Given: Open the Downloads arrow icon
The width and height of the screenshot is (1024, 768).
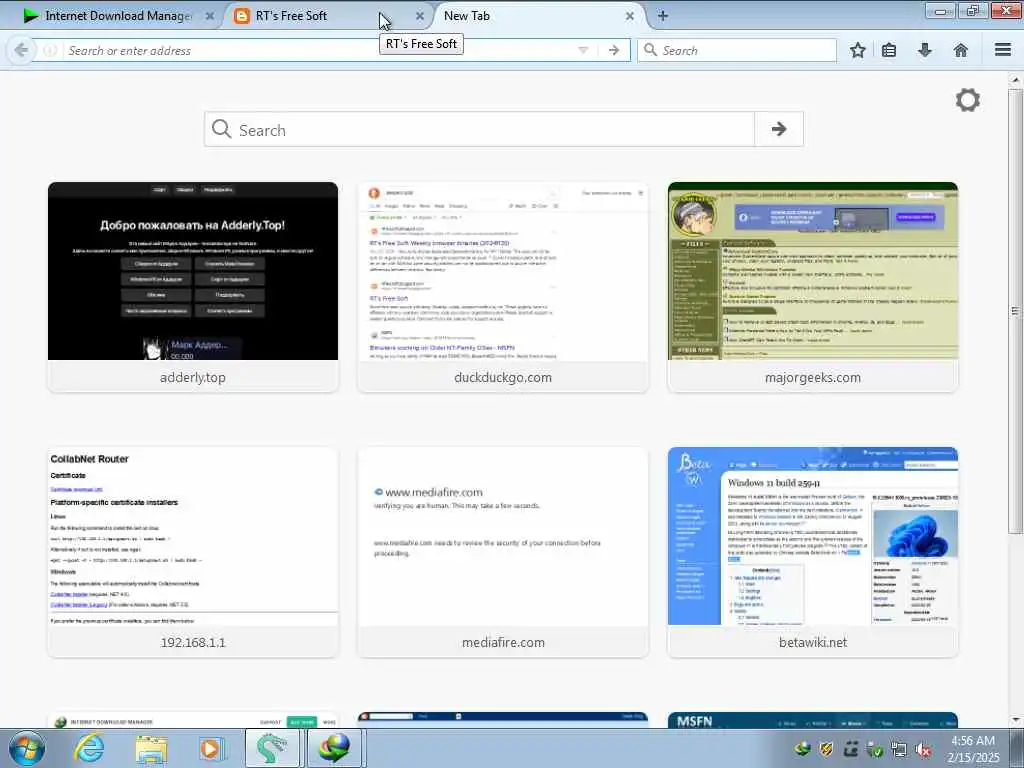Looking at the screenshot, I should [x=925, y=50].
